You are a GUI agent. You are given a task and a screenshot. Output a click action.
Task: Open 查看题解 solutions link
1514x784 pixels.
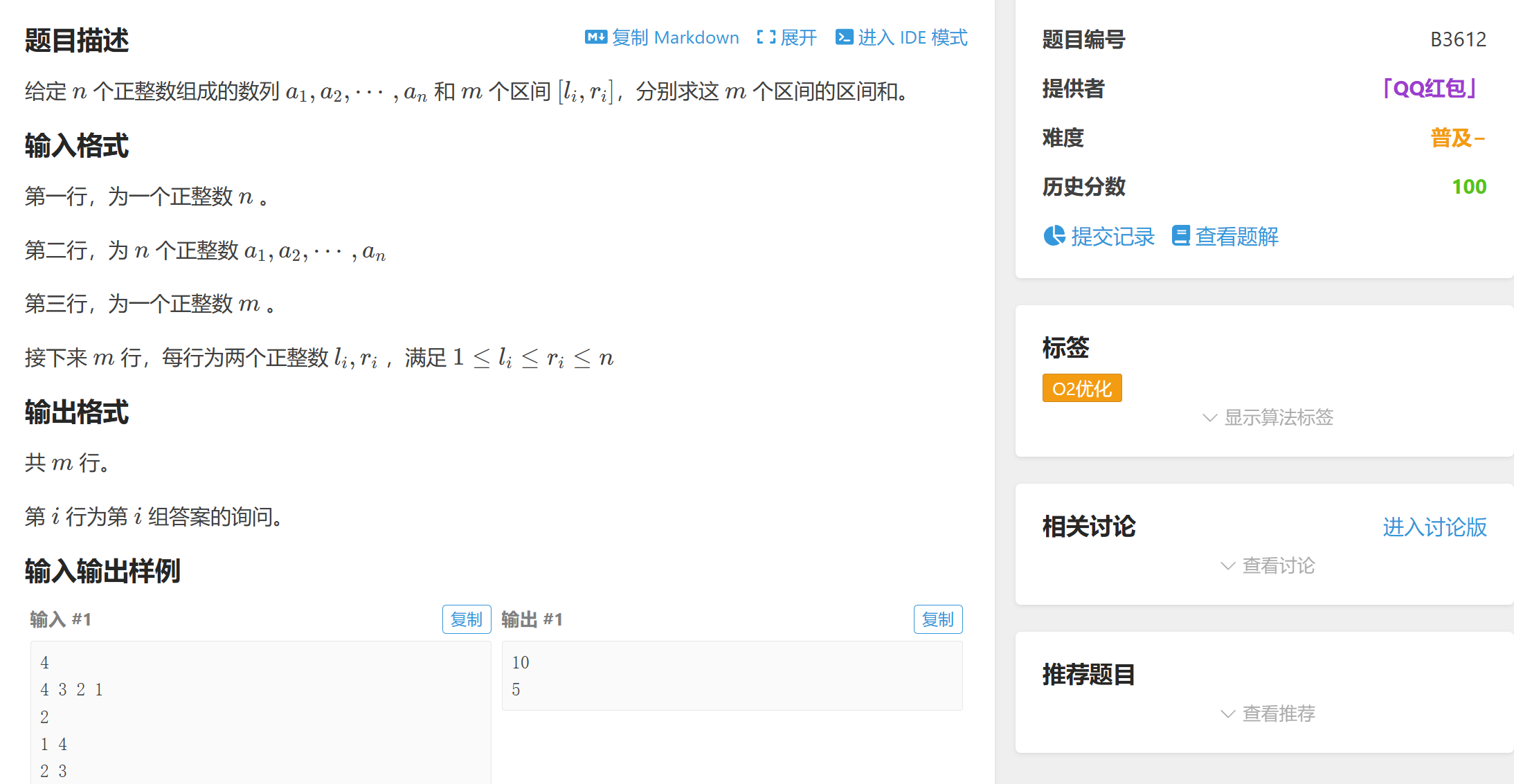coord(1236,237)
